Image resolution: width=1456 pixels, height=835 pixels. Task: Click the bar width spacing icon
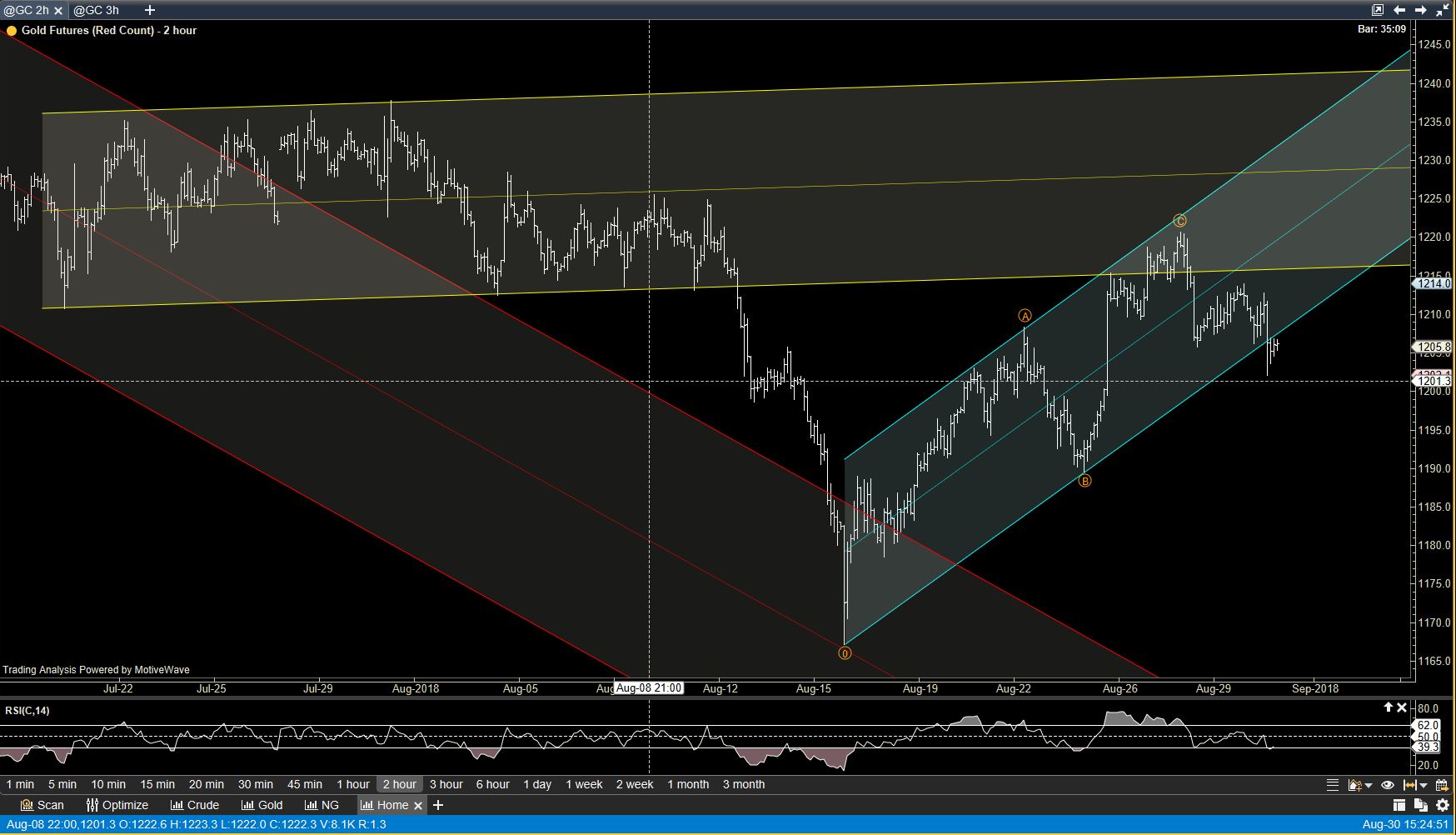[1409, 784]
